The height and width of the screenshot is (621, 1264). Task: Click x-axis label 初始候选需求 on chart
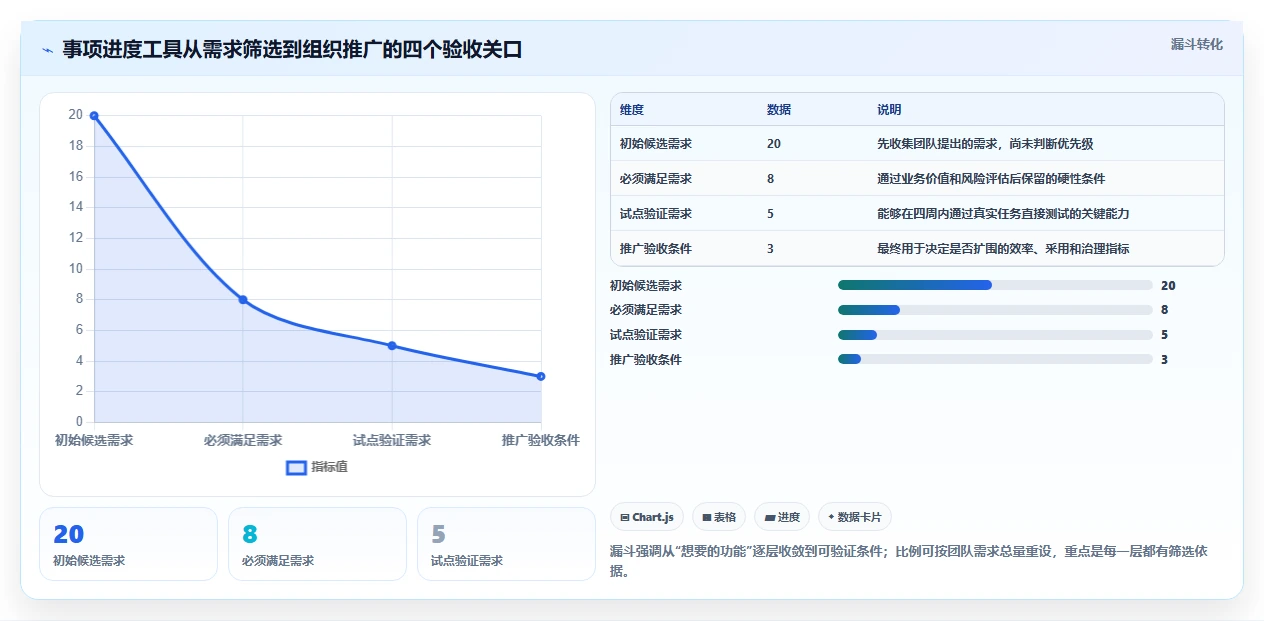(94, 440)
